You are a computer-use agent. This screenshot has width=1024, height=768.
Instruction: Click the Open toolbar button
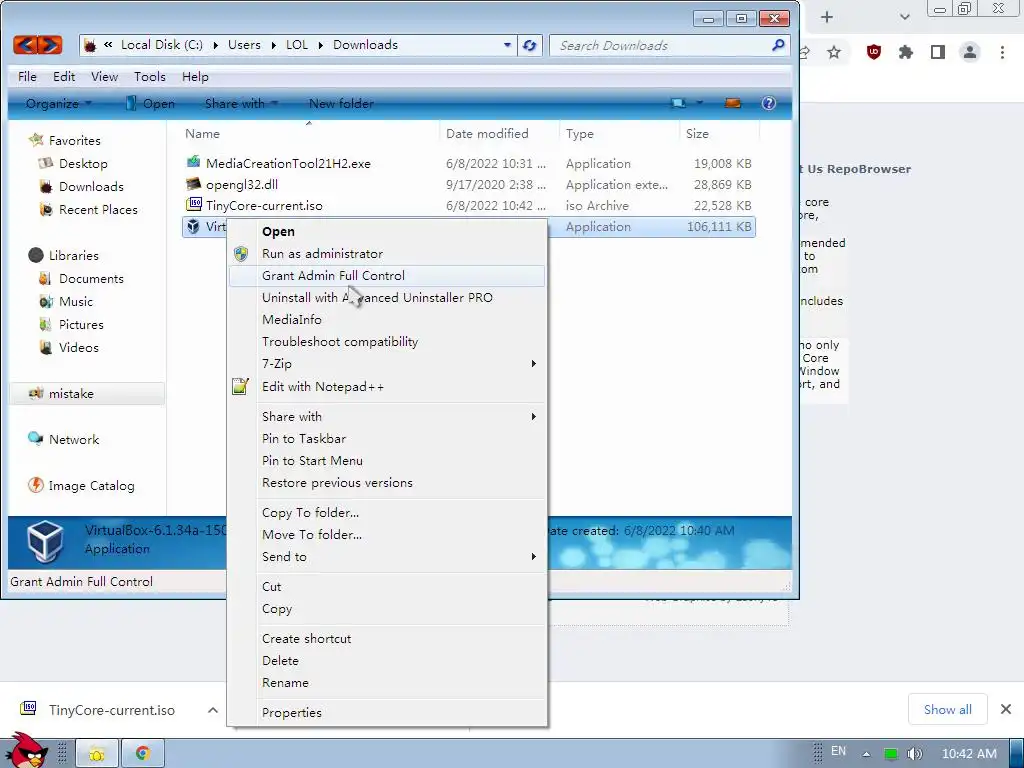151,103
